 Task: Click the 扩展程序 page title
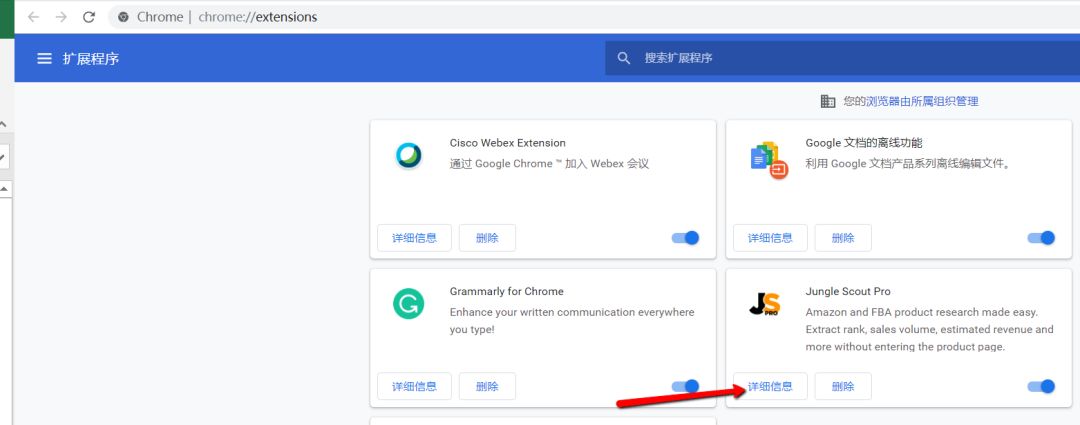coord(91,59)
